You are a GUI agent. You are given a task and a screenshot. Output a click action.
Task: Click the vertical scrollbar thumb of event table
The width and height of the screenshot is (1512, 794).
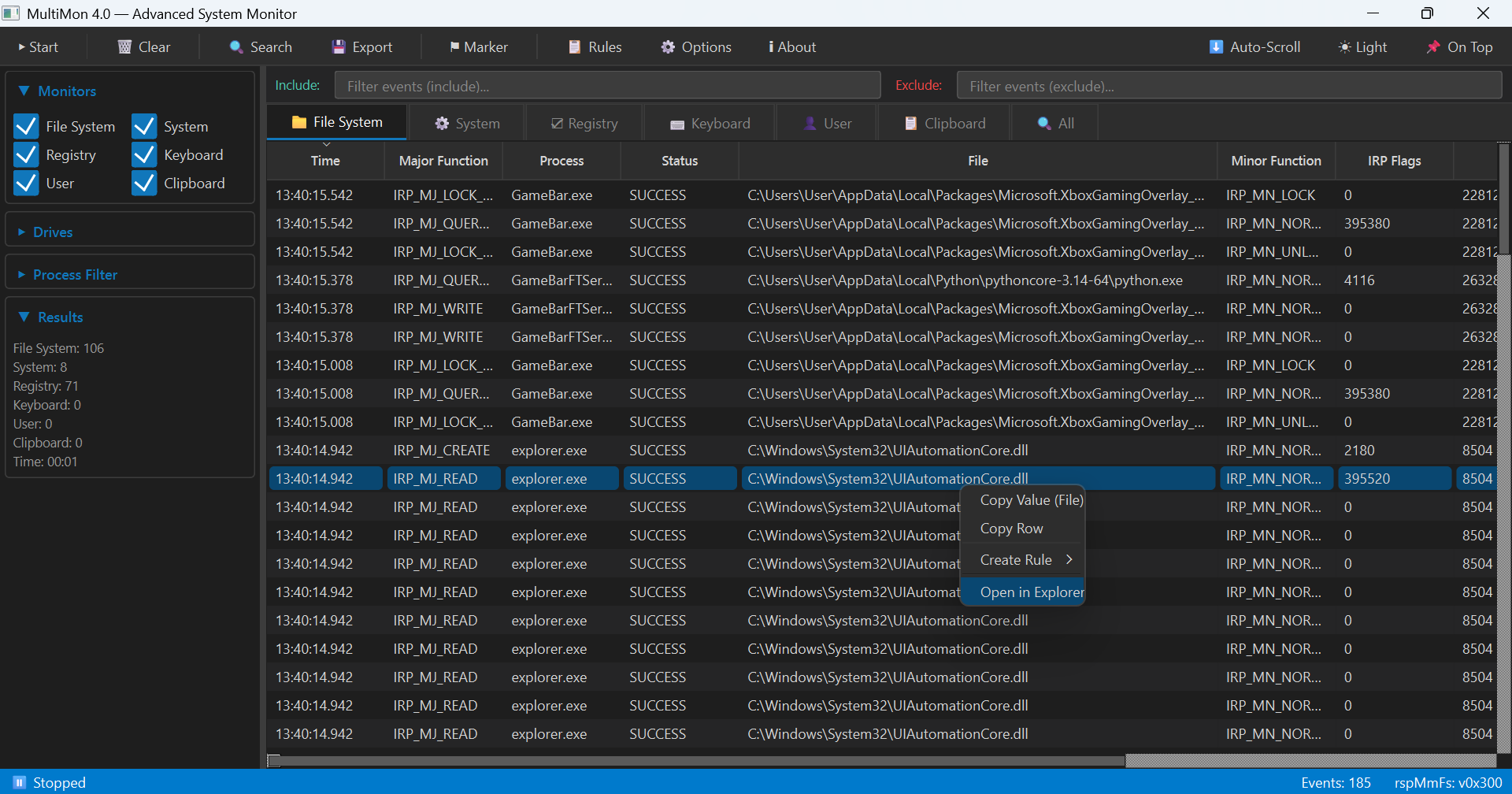point(1504,198)
